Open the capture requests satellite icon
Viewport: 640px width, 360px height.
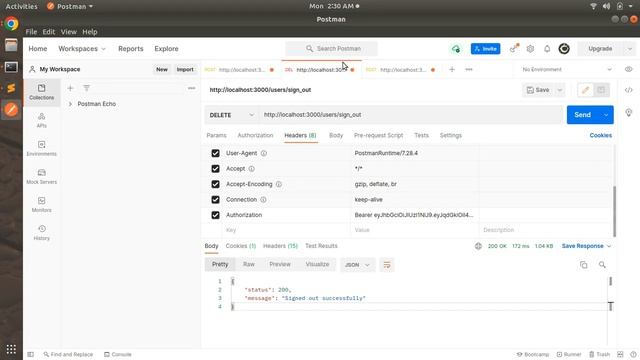514,49
